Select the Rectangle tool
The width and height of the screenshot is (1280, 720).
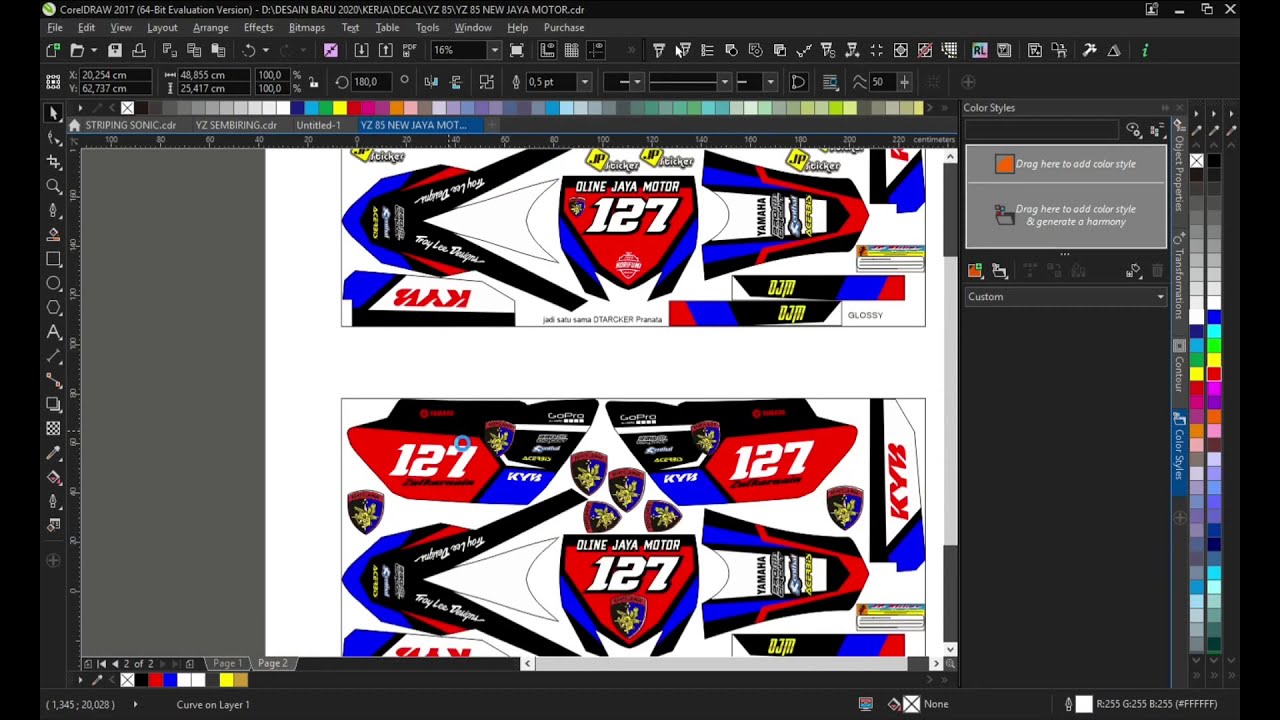point(54,259)
